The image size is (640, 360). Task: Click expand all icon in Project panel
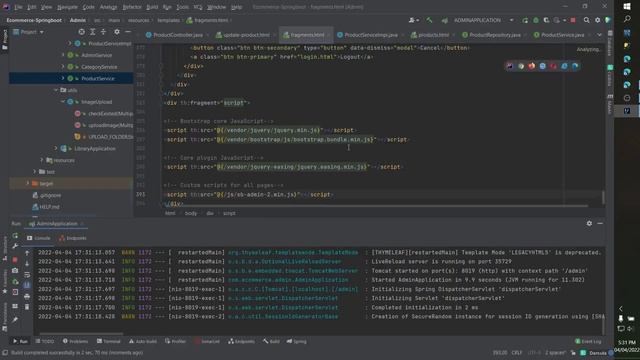(93, 32)
